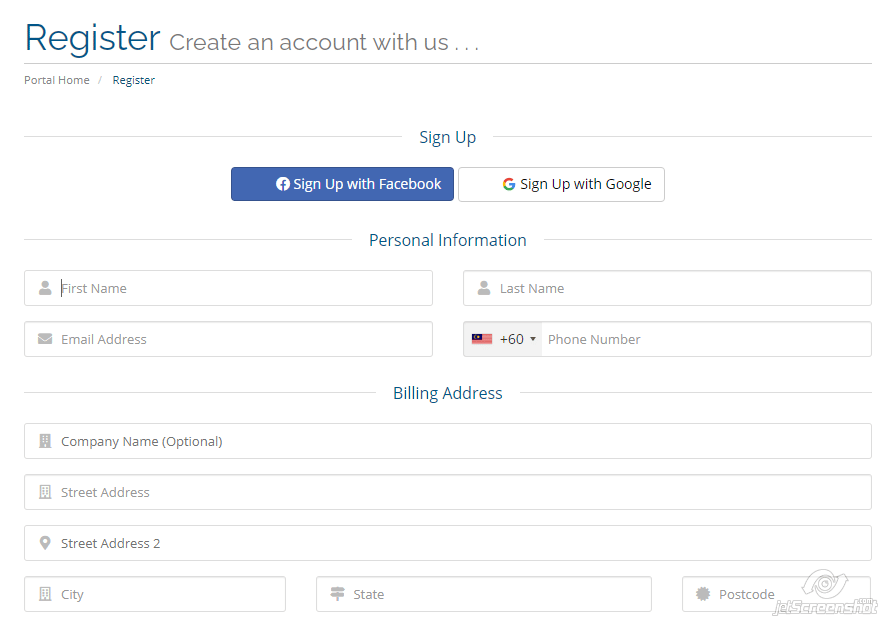Click the Google logo icon
Screen dimensions: 883x621
pos(509,184)
